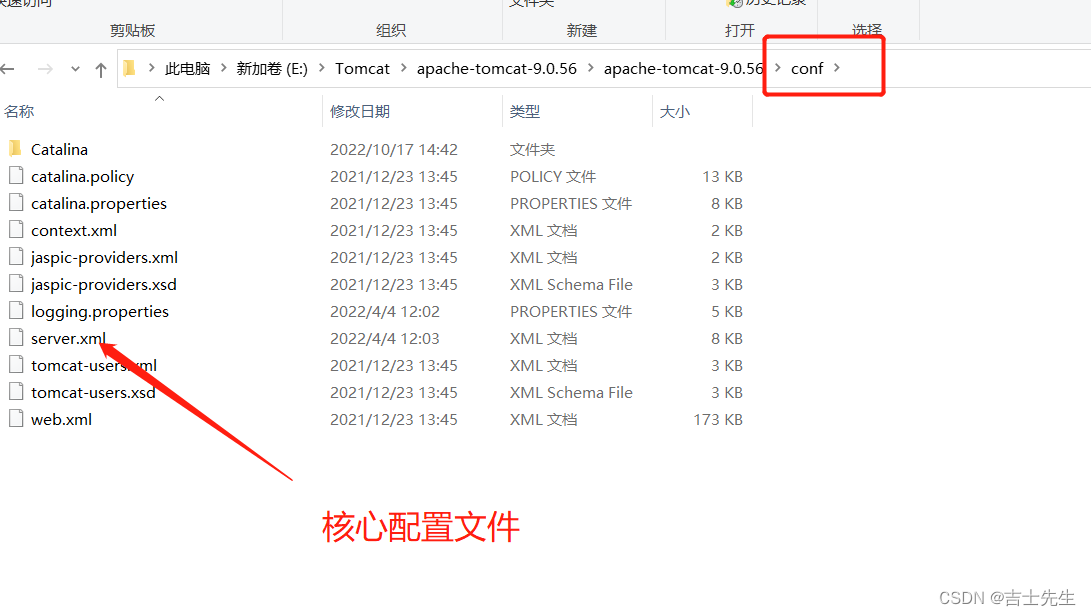Select the web.xml file icon
This screenshot has width=1091, height=616.
pyautogui.click(x=16, y=418)
